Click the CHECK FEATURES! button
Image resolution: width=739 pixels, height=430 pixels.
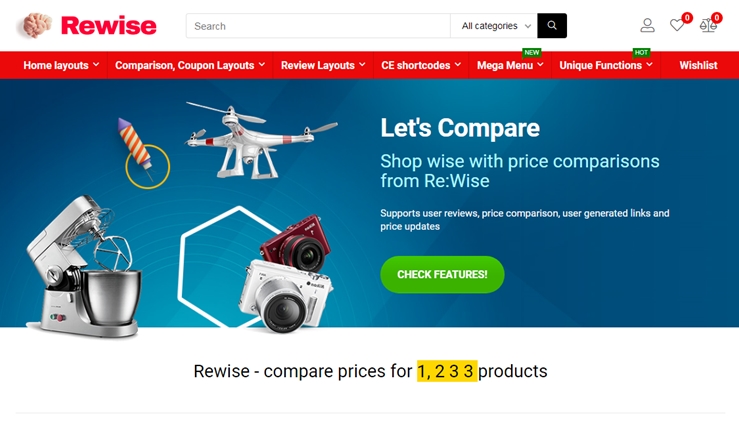pyautogui.click(x=442, y=274)
